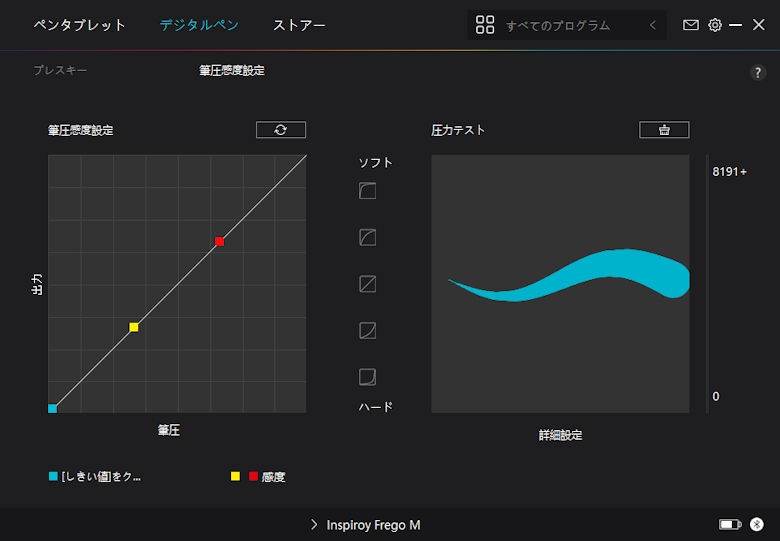This screenshot has height=541, width=780.
Task: Open 詳細設定 below the pressure test
Action: (560, 435)
